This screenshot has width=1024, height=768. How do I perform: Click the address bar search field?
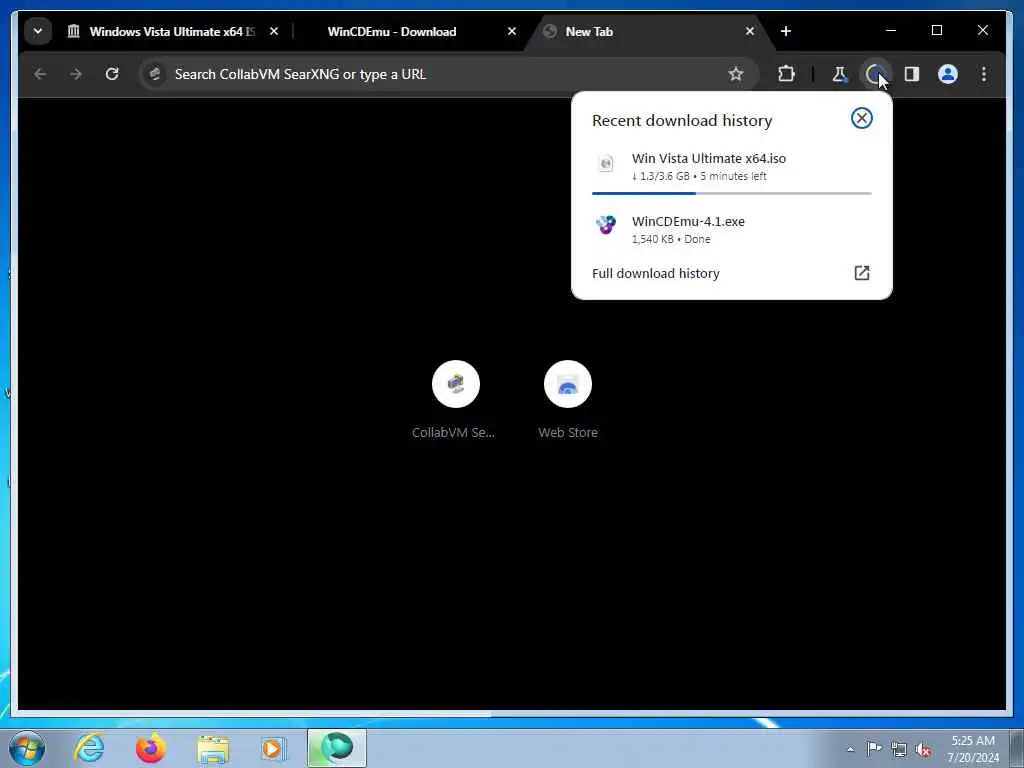point(448,74)
